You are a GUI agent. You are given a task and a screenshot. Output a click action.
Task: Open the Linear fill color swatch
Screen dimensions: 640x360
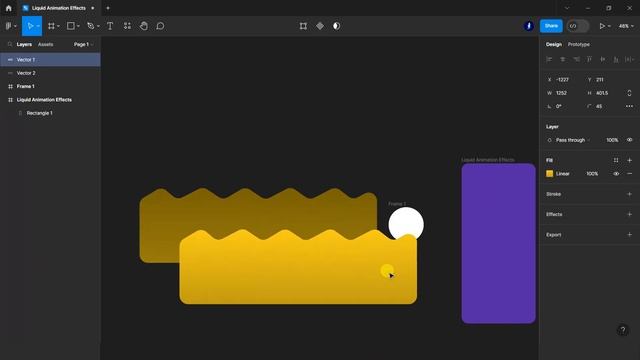(549, 174)
